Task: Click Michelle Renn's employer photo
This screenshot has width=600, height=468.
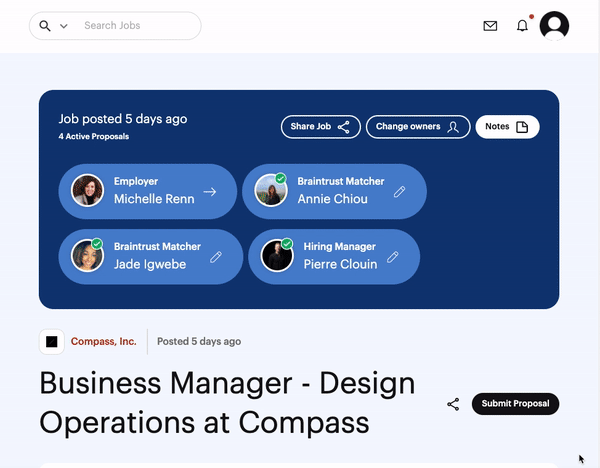Action: tap(87, 190)
